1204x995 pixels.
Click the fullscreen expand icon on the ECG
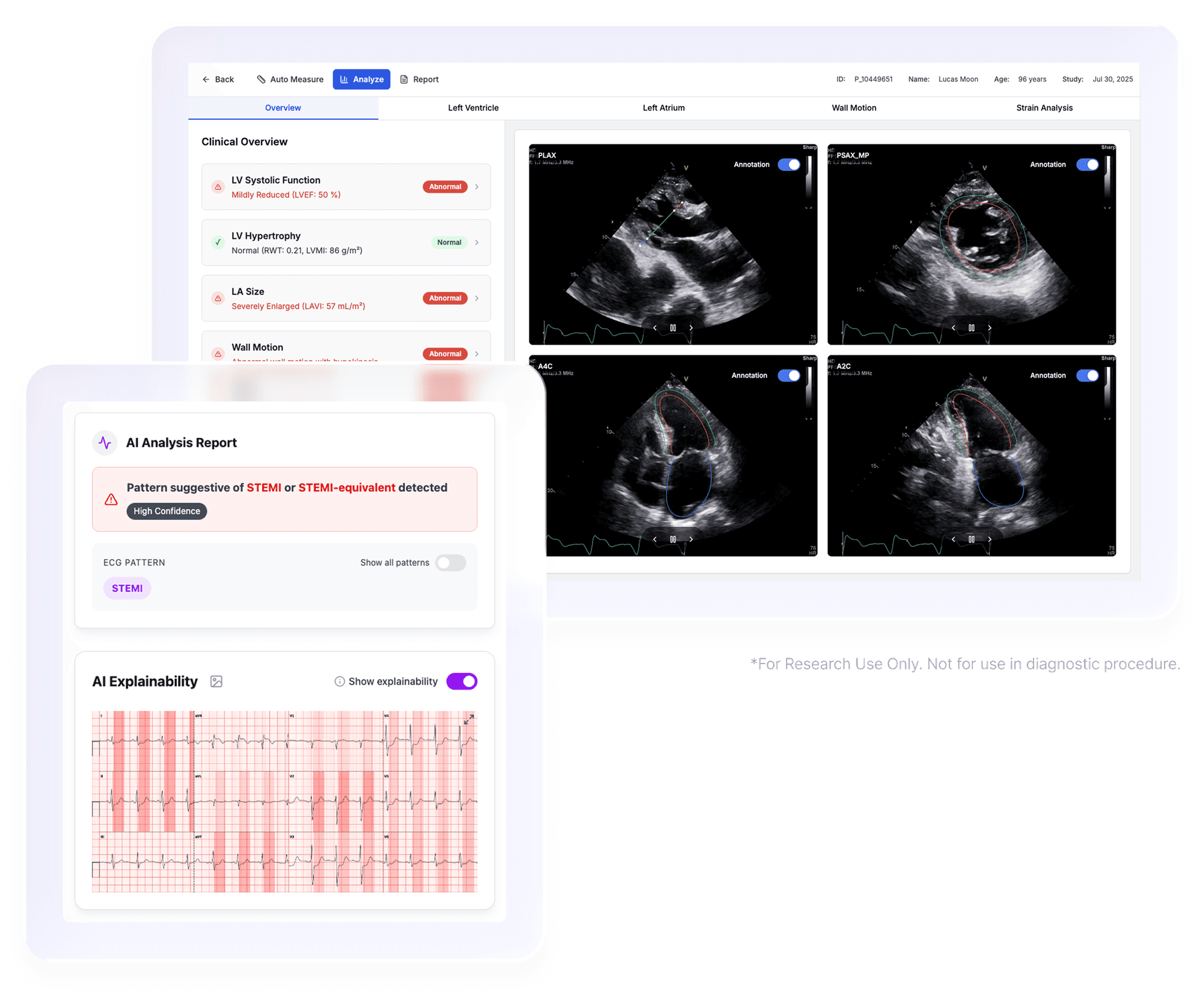[x=469, y=718]
